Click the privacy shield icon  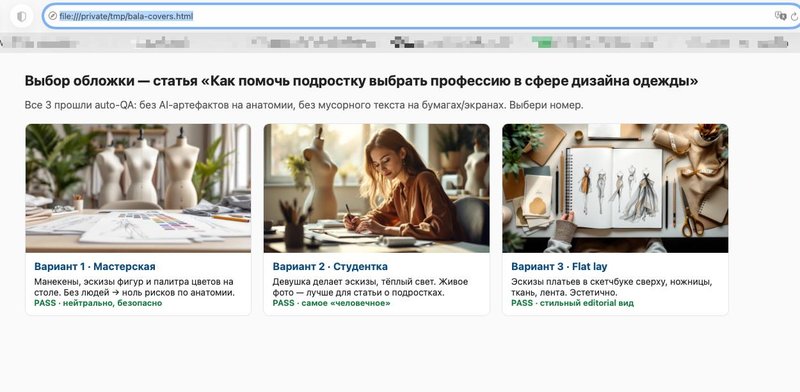[x=21, y=16]
